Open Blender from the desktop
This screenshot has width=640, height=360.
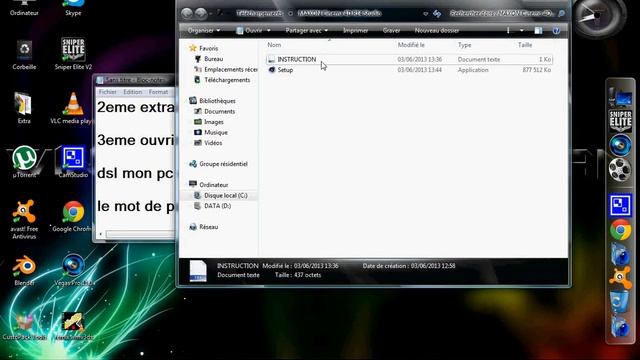tap(24, 270)
